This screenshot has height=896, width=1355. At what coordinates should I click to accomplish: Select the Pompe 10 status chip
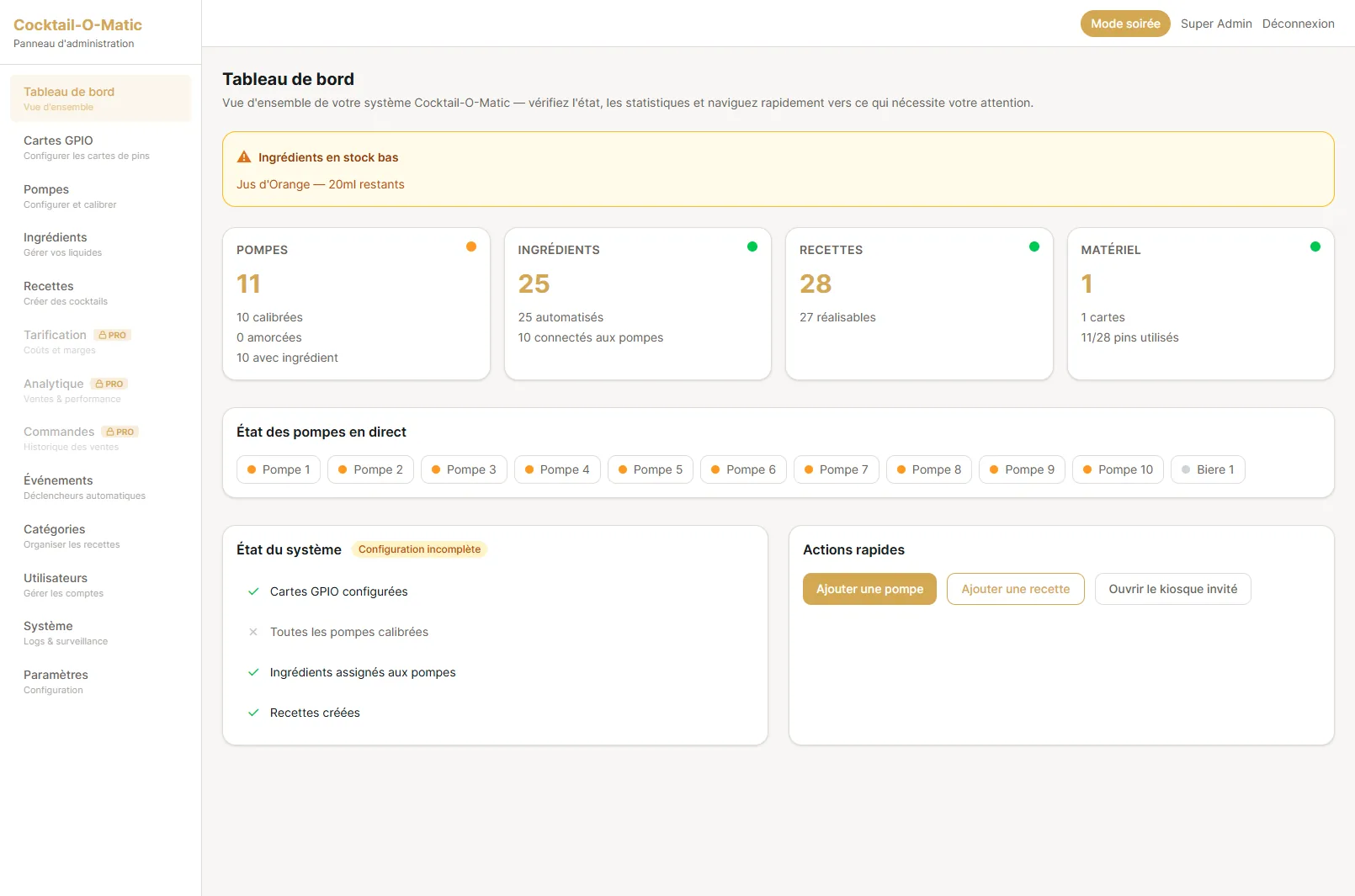(1118, 469)
